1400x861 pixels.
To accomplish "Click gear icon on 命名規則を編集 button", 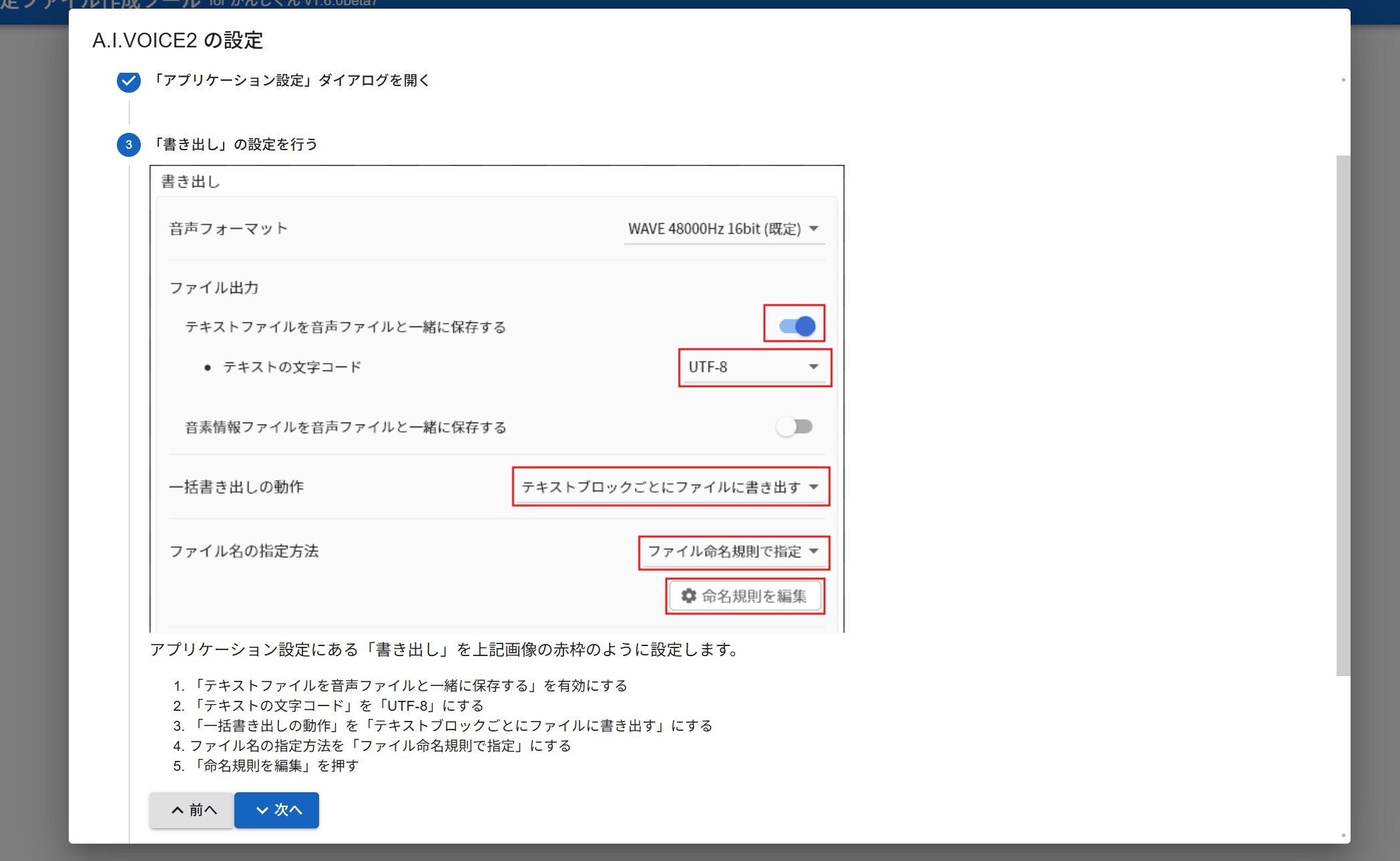I will click(688, 595).
